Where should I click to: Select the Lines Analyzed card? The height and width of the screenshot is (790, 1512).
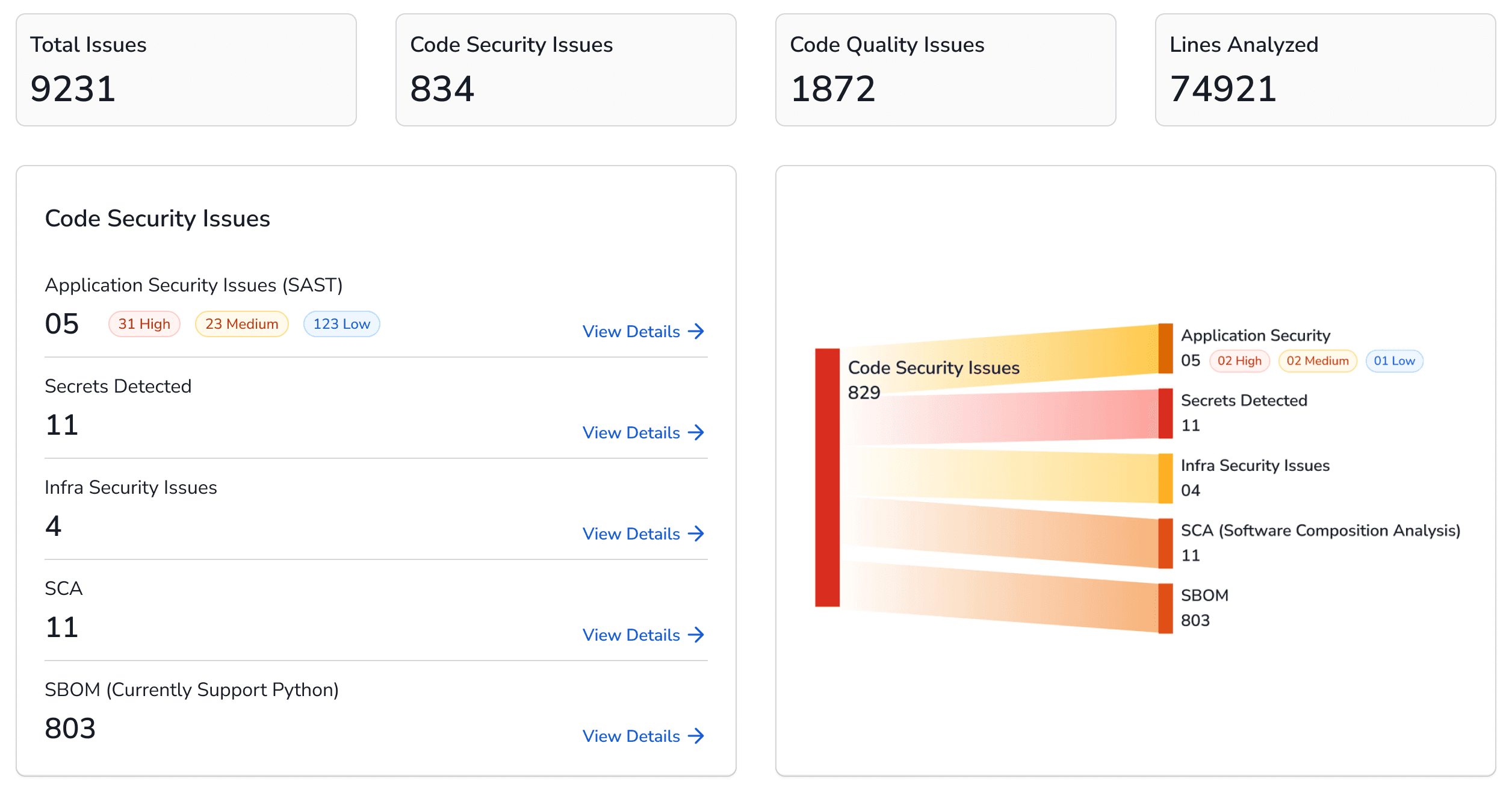tap(1324, 70)
